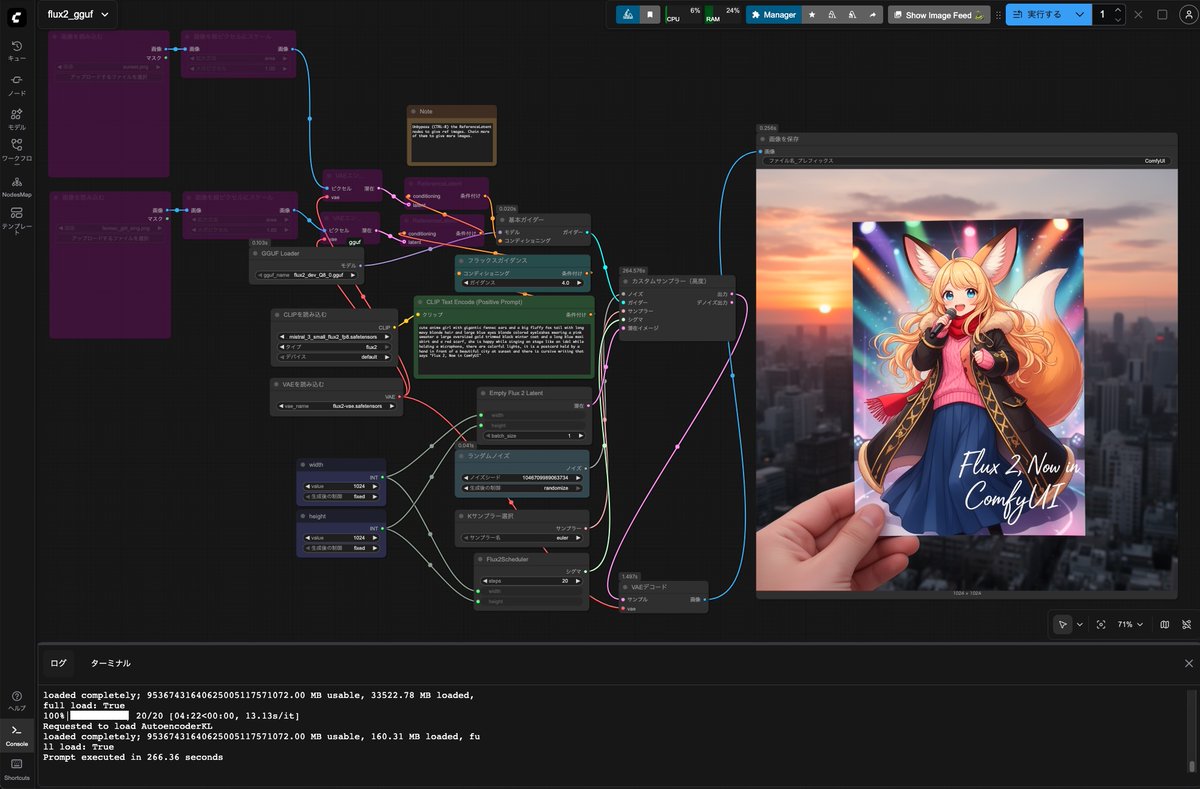This screenshot has width=1200, height=789.
Task: Close the bottom log panel
Action: click(1188, 663)
